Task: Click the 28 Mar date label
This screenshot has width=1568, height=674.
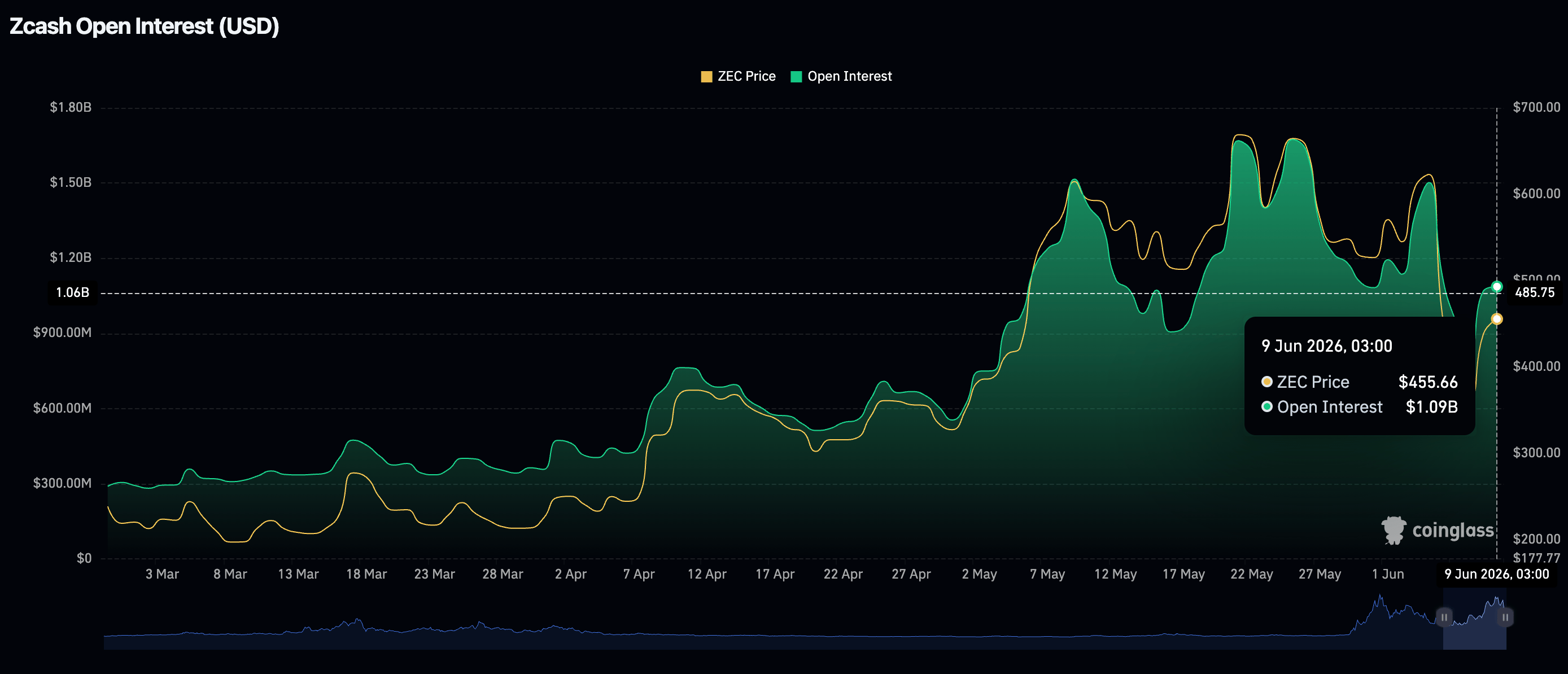Action: (x=503, y=574)
